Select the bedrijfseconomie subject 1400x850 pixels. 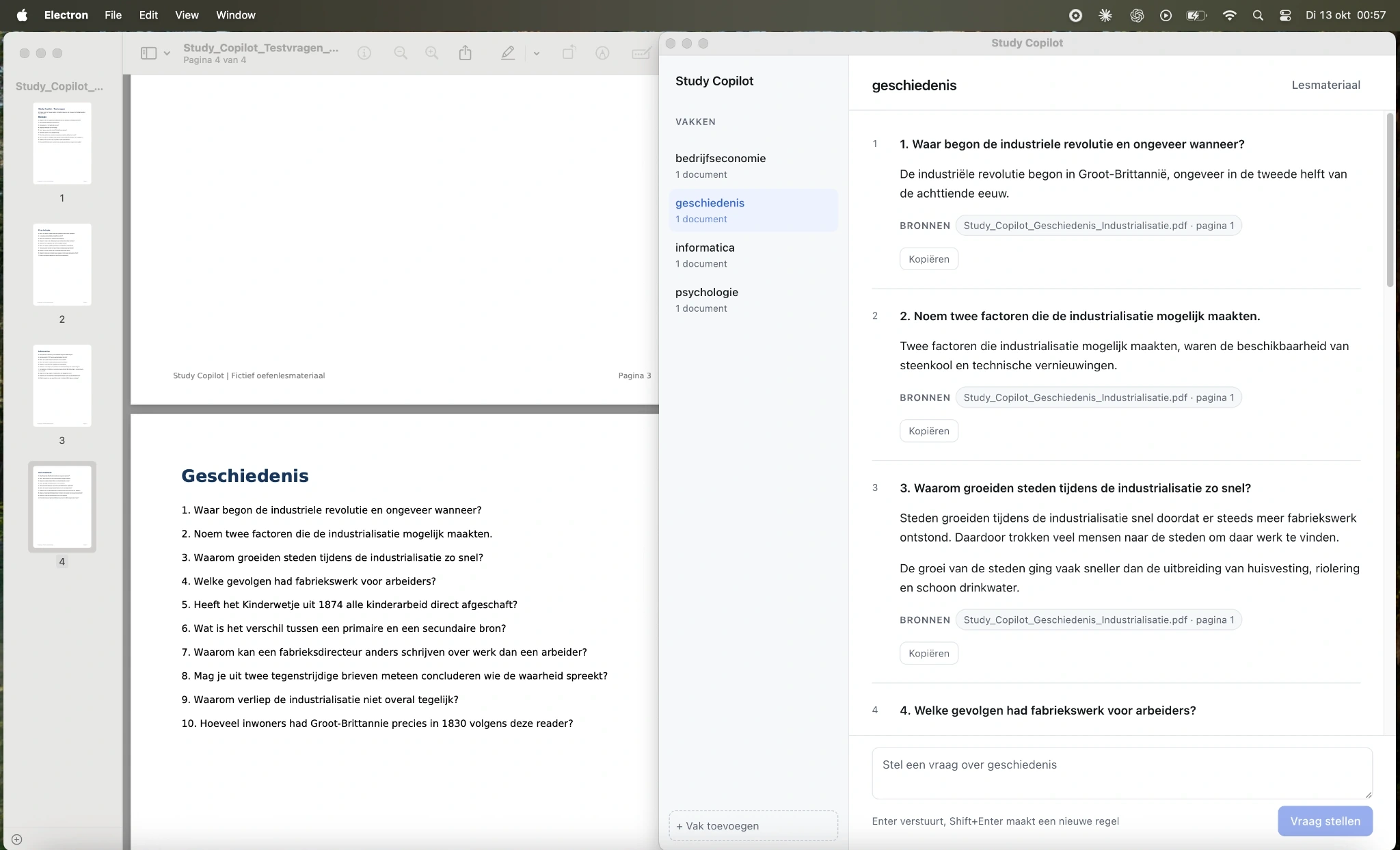(x=753, y=165)
